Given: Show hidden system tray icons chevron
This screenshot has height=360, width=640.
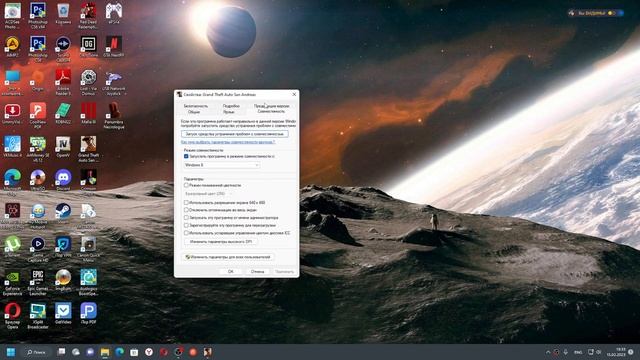Looking at the screenshot, I should [x=548, y=352].
